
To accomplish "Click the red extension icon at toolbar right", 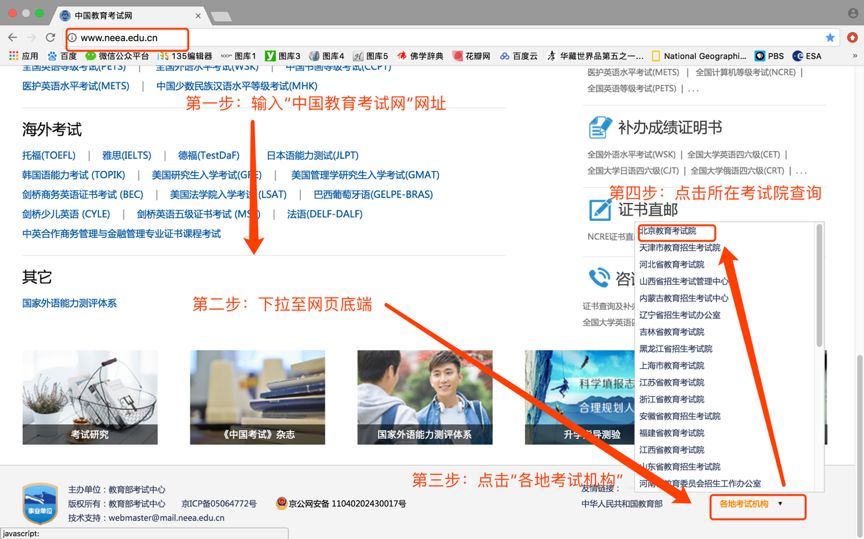I will pos(852,37).
